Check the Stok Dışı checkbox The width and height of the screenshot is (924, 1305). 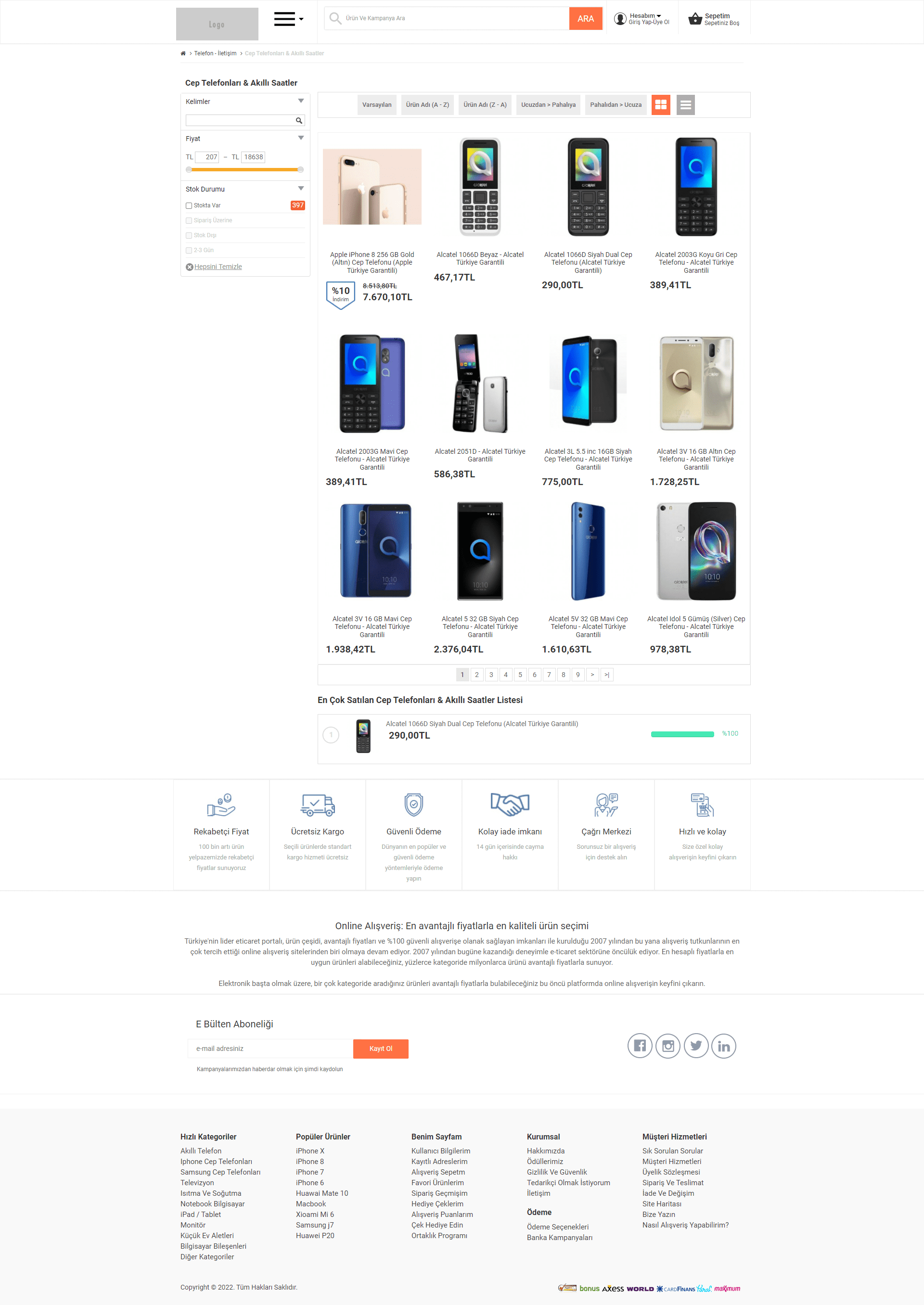[189, 235]
